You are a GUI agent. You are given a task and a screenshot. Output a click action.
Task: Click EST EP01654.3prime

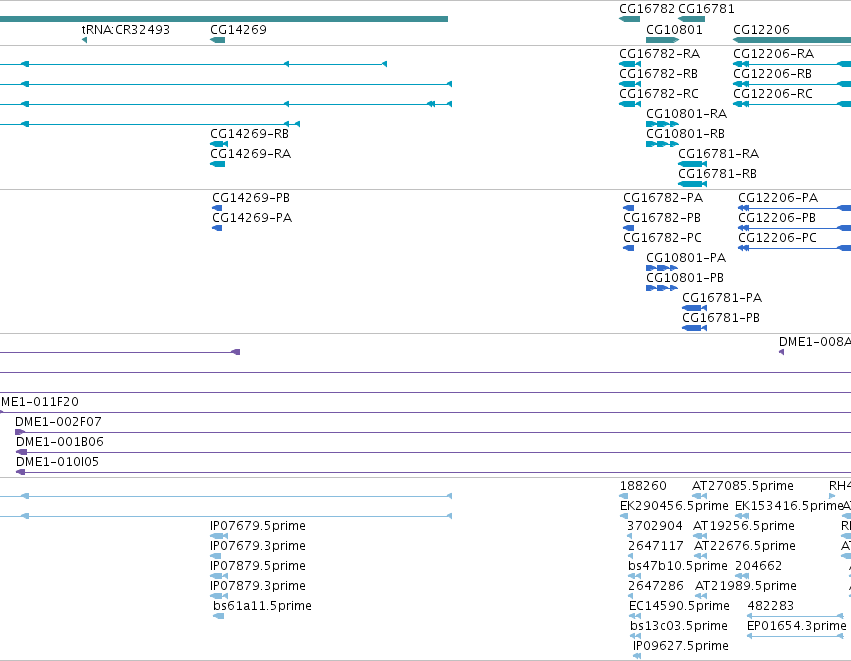click(797, 626)
